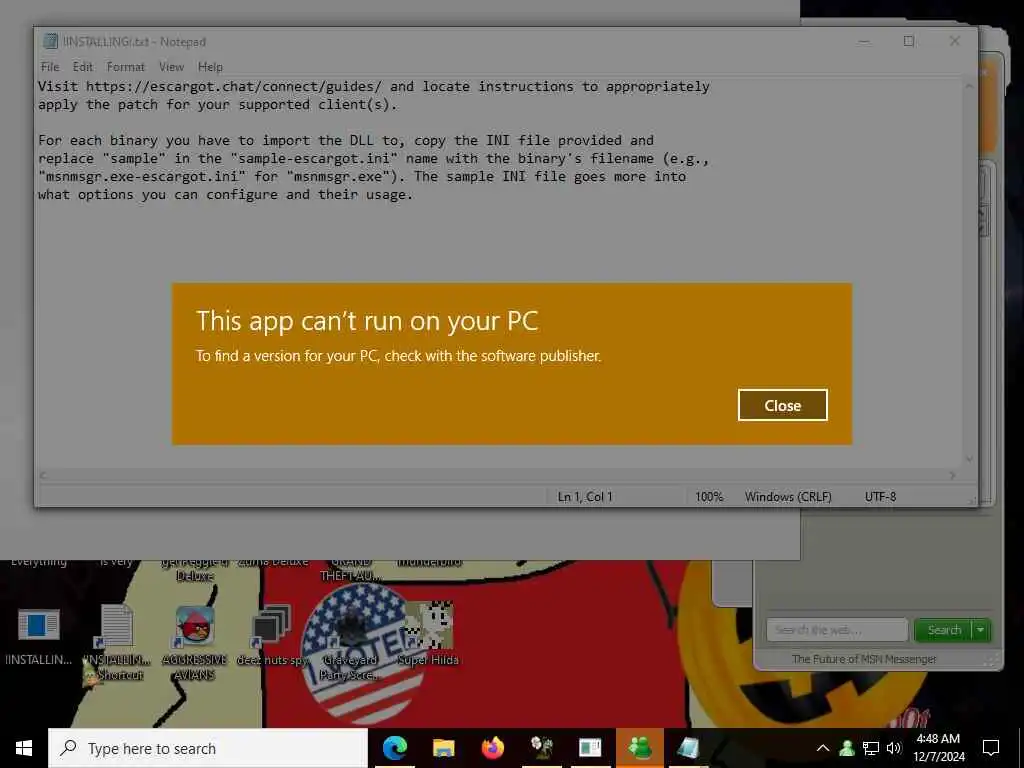This screenshot has width=1024, height=768.
Task: Select the 'deez nuts spy' desktop shortcut
Action: (272, 635)
